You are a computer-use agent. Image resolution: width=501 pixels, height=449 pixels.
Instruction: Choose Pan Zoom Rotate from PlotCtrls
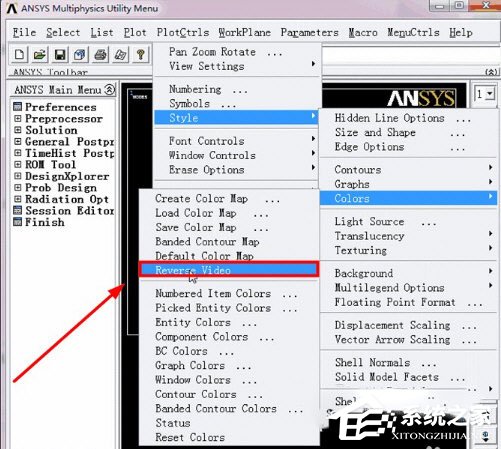tap(237, 52)
